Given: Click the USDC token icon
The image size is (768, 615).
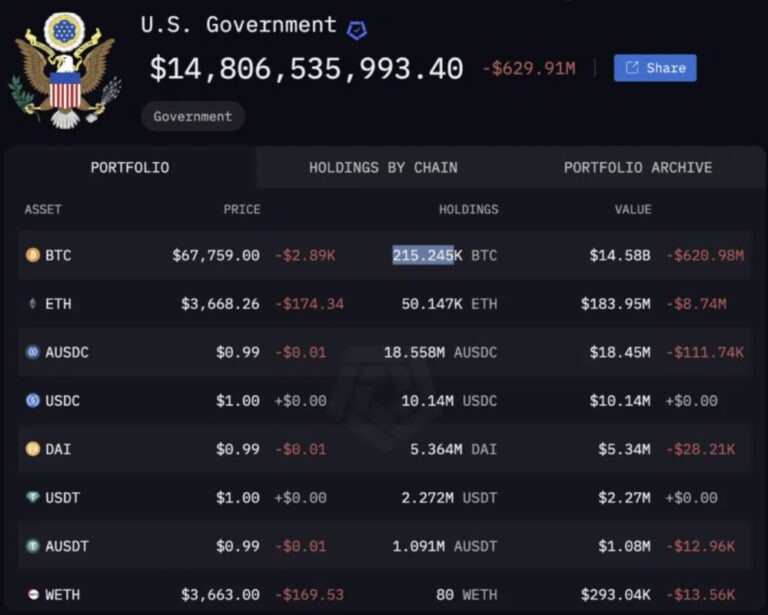Looking at the screenshot, I should pos(33,401).
